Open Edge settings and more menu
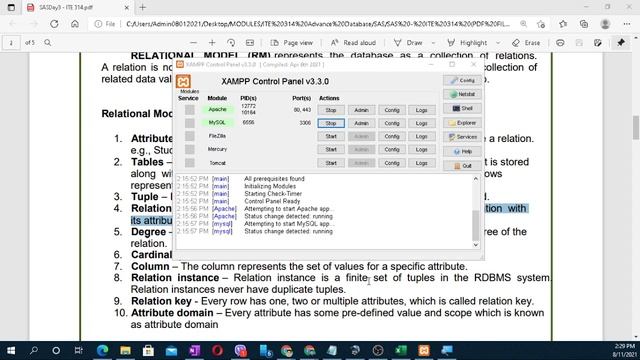Screen dimensions: 640x360 (627, 24)
